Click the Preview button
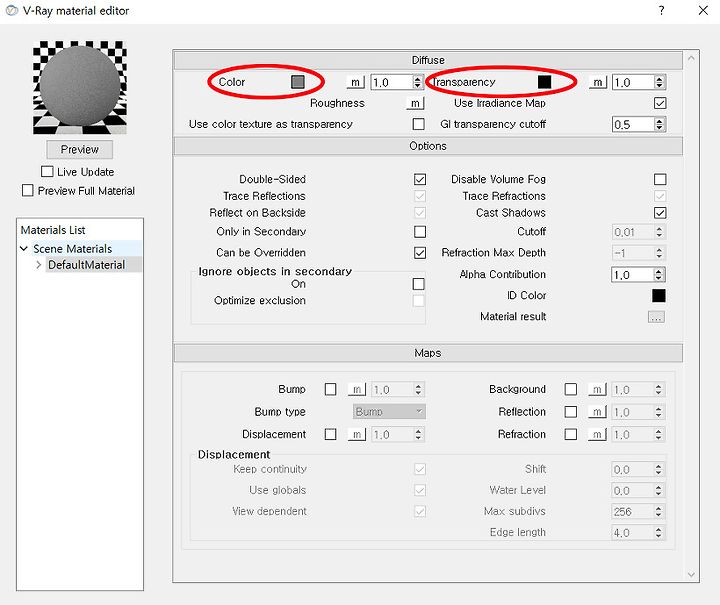Viewport: 720px width, 605px height. (79, 150)
